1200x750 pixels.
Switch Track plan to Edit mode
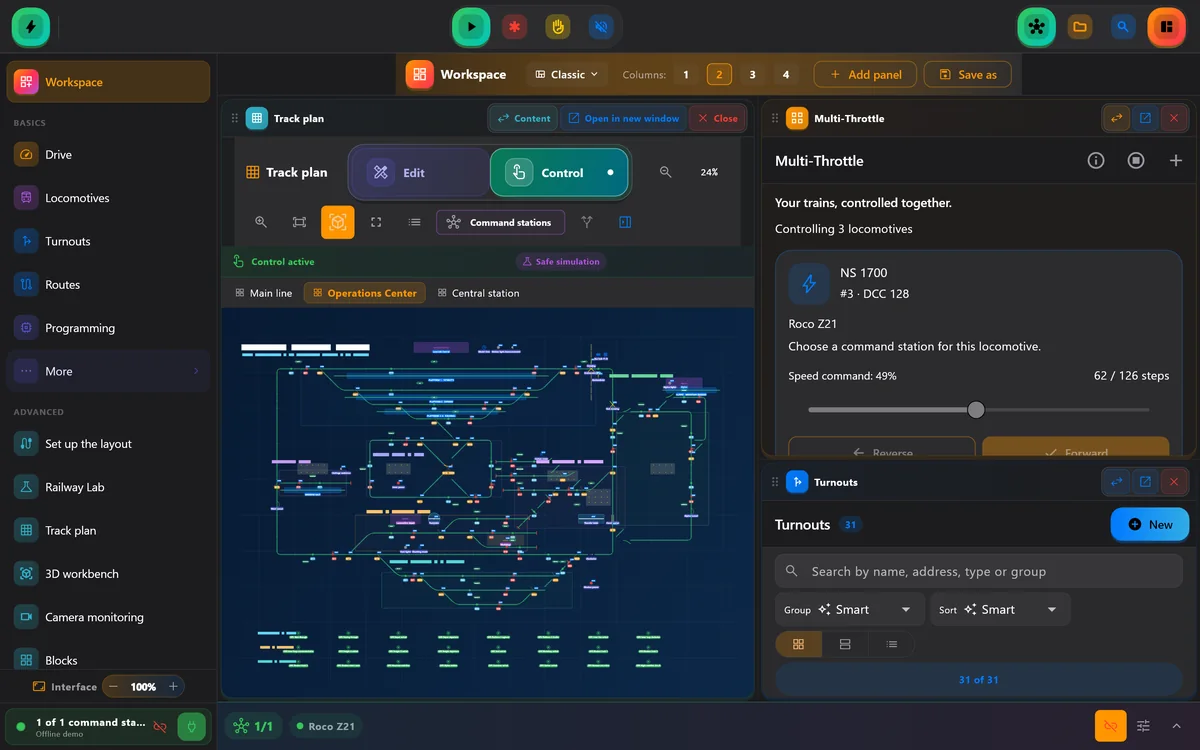tap(420, 173)
